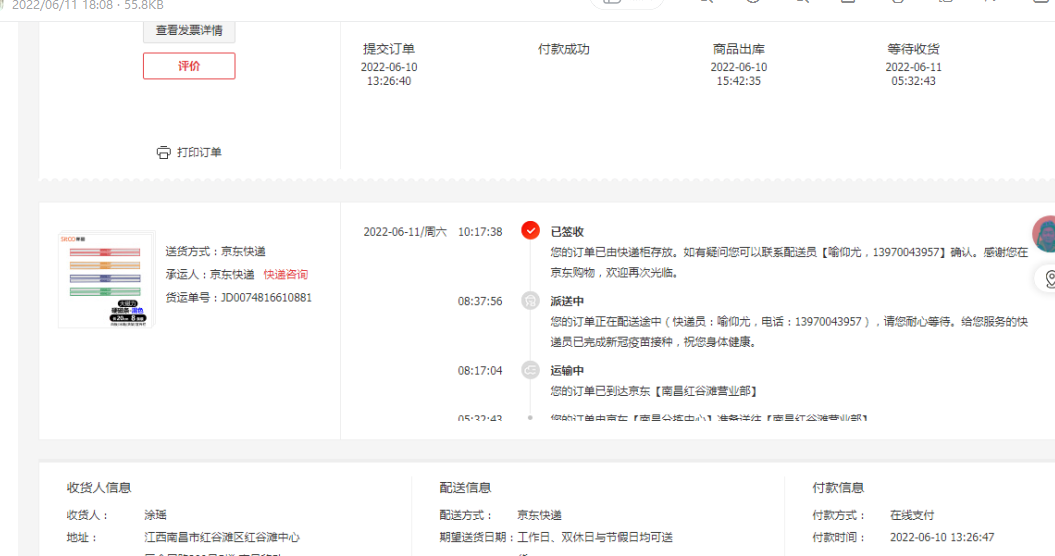
Task: Click the 付款信息 section heading
Action: [x=838, y=487]
